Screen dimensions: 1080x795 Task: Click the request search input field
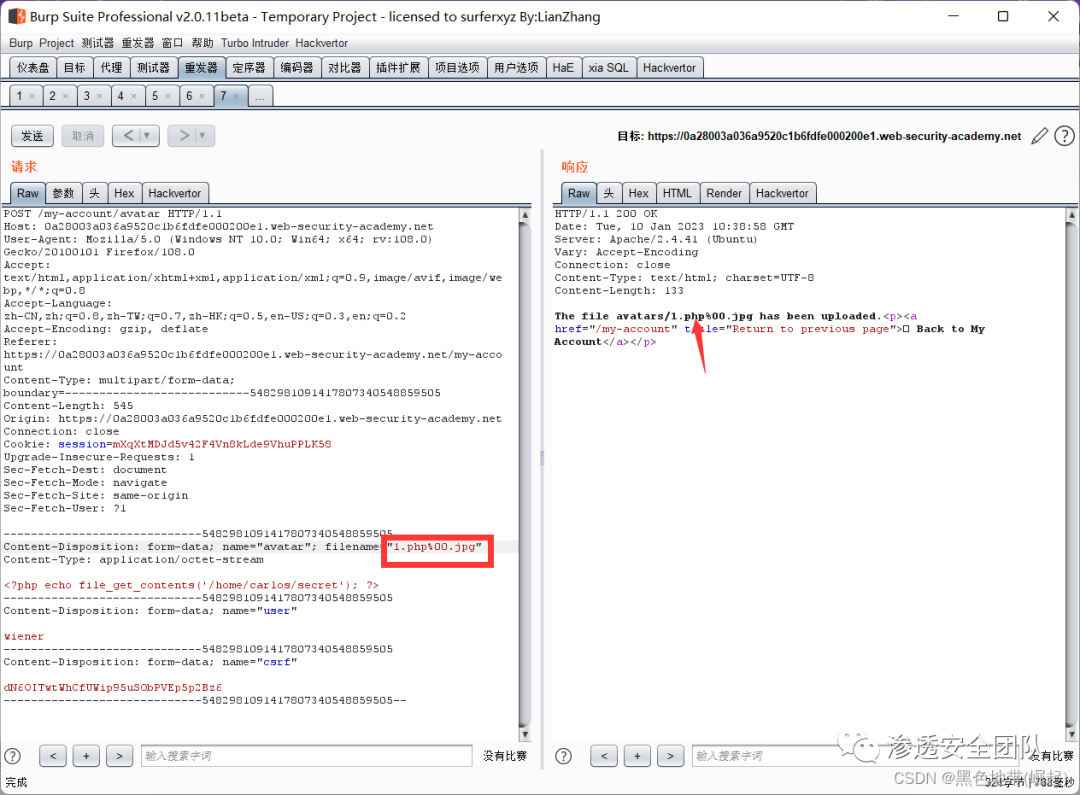307,756
